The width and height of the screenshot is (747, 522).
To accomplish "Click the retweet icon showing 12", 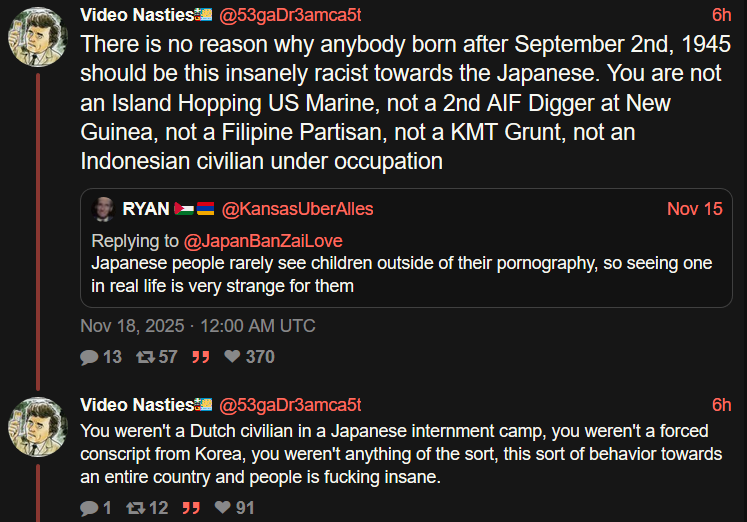I will (135, 508).
